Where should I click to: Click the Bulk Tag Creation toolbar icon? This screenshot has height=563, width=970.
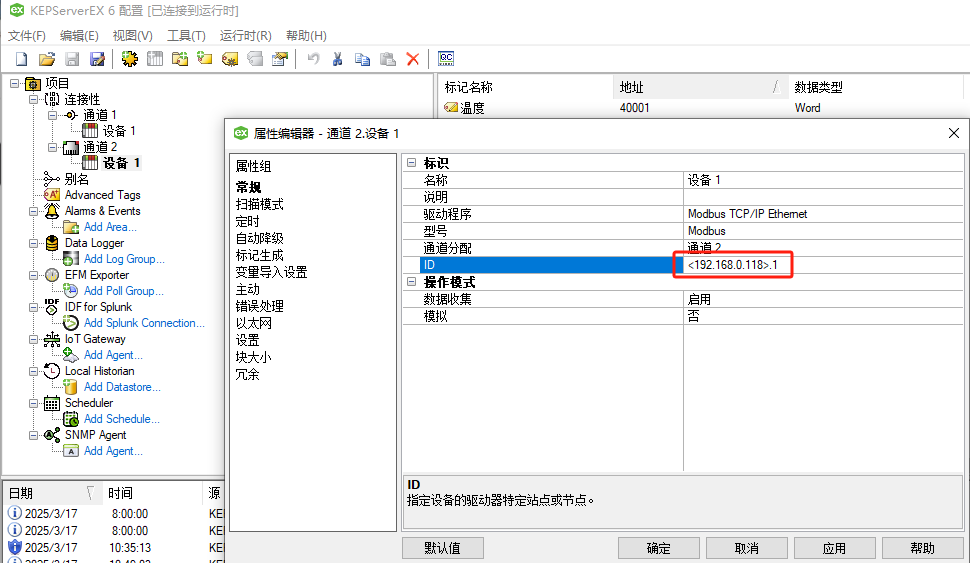[230, 59]
